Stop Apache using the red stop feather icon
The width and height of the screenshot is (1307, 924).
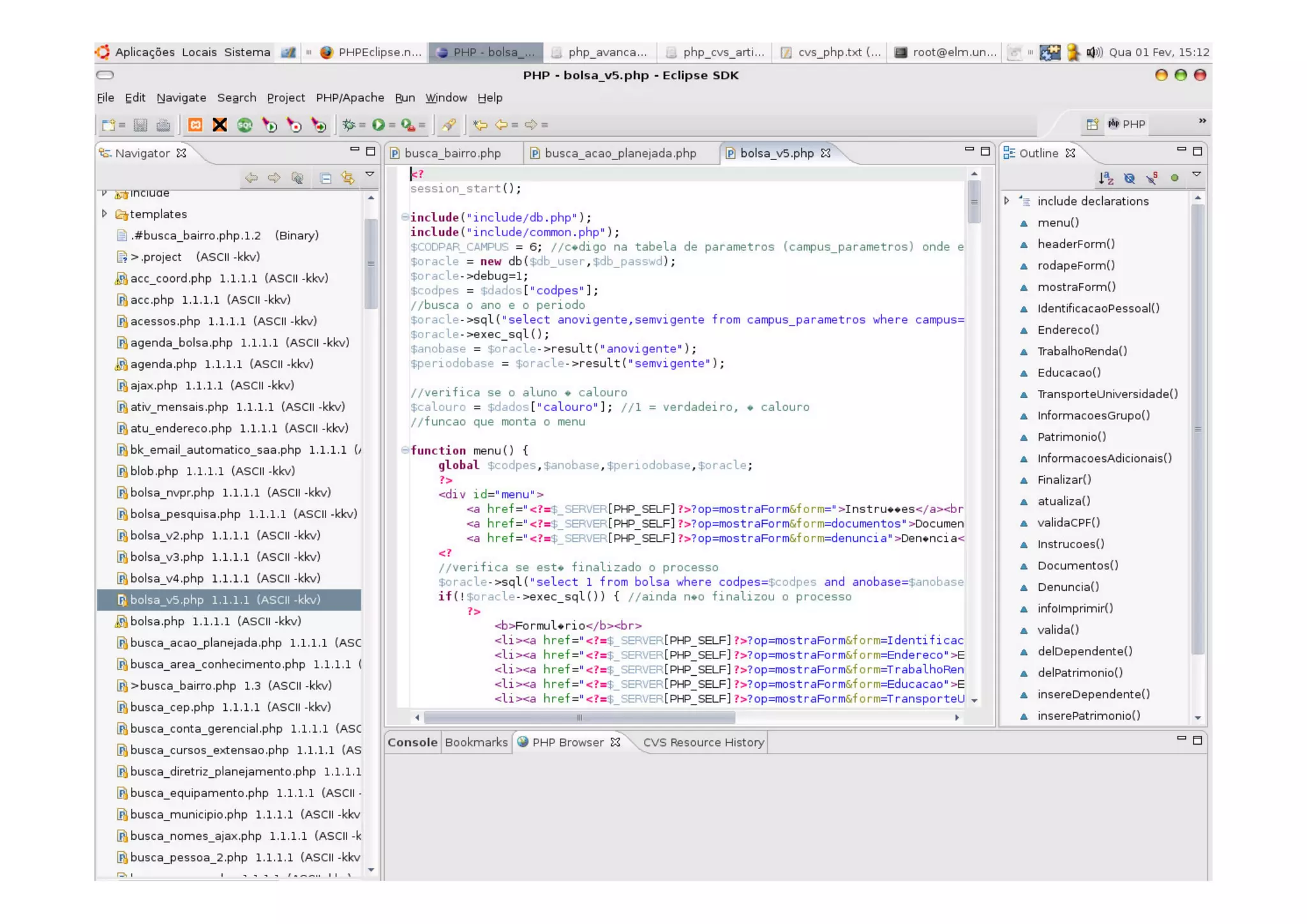tap(294, 125)
